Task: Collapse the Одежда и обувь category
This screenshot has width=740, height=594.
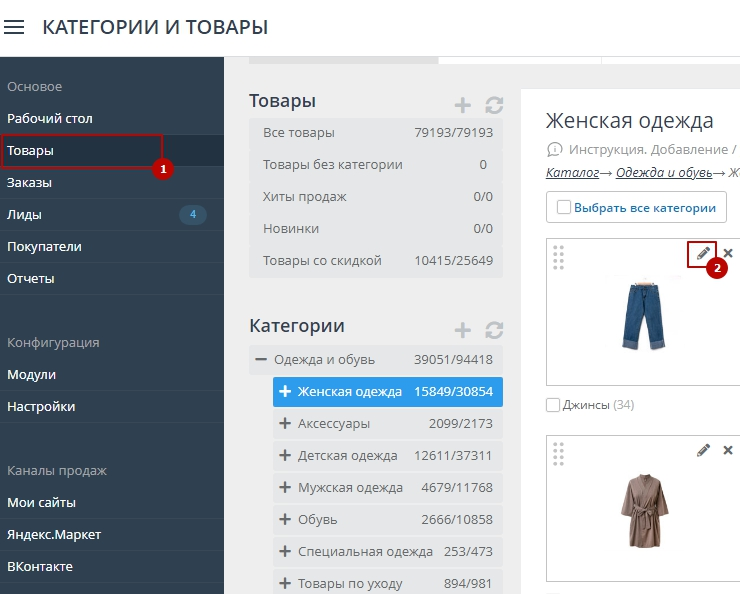Action: pyautogui.click(x=261, y=360)
